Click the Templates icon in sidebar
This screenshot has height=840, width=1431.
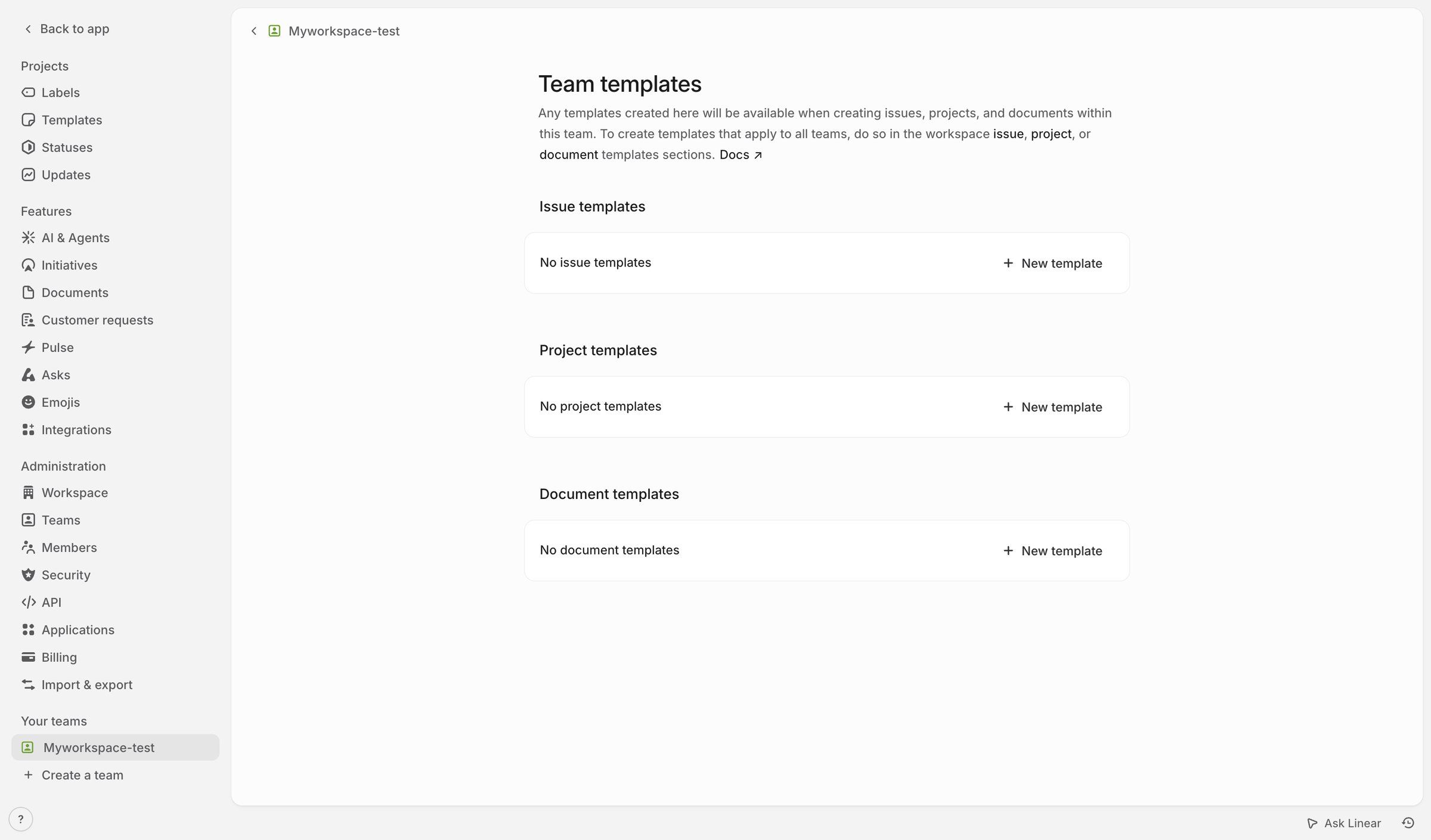coord(28,120)
